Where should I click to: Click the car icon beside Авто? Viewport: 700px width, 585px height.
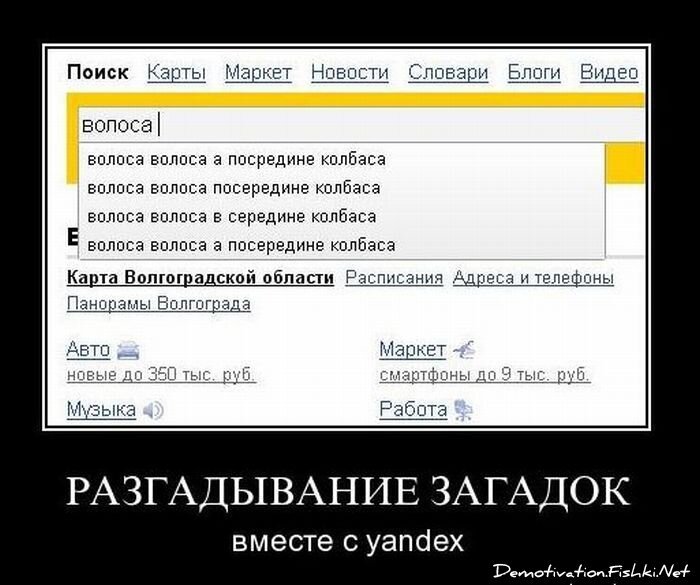pos(129,351)
